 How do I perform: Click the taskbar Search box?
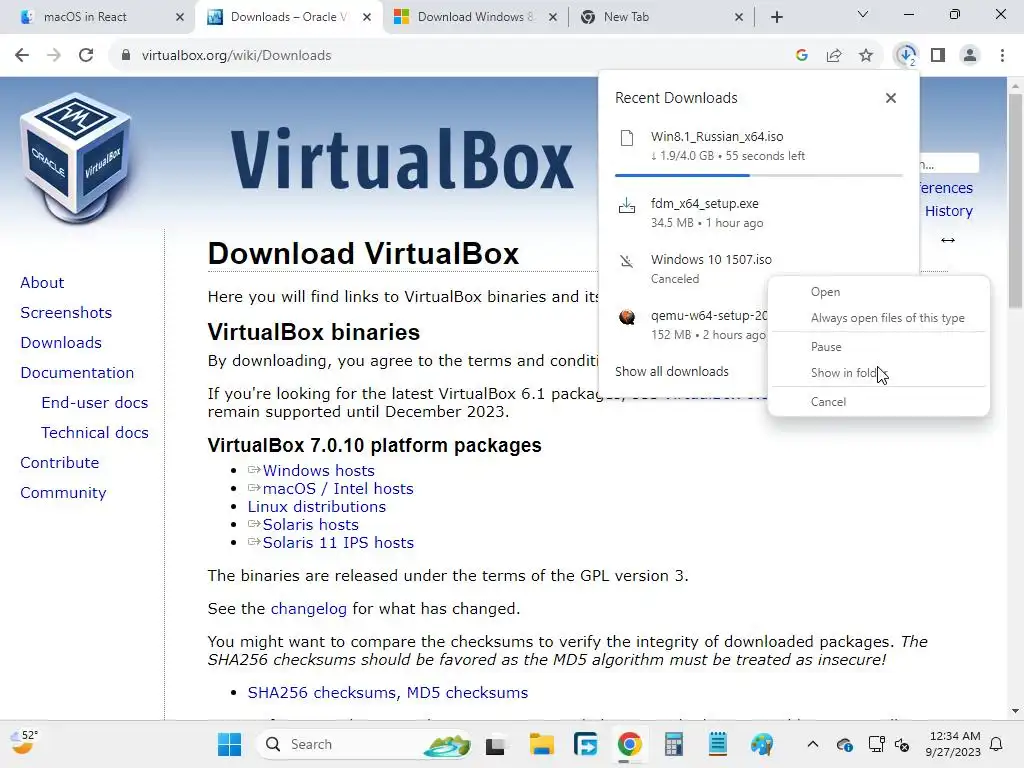pyautogui.click(x=365, y=744)
